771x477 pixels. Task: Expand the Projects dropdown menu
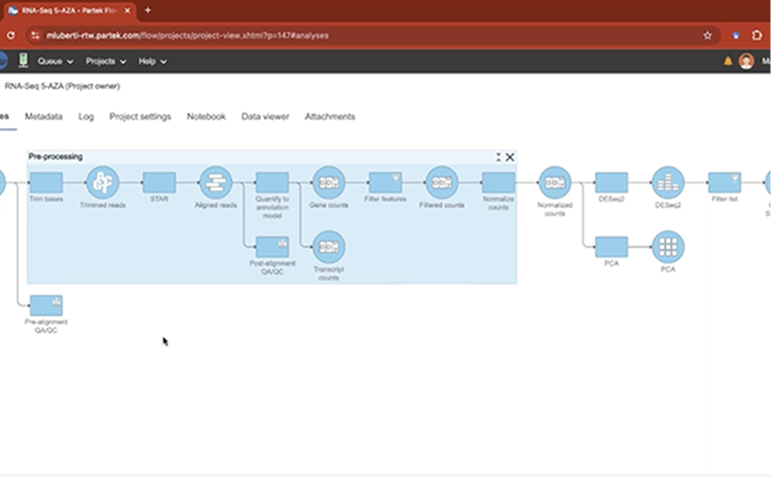(106, 62)
